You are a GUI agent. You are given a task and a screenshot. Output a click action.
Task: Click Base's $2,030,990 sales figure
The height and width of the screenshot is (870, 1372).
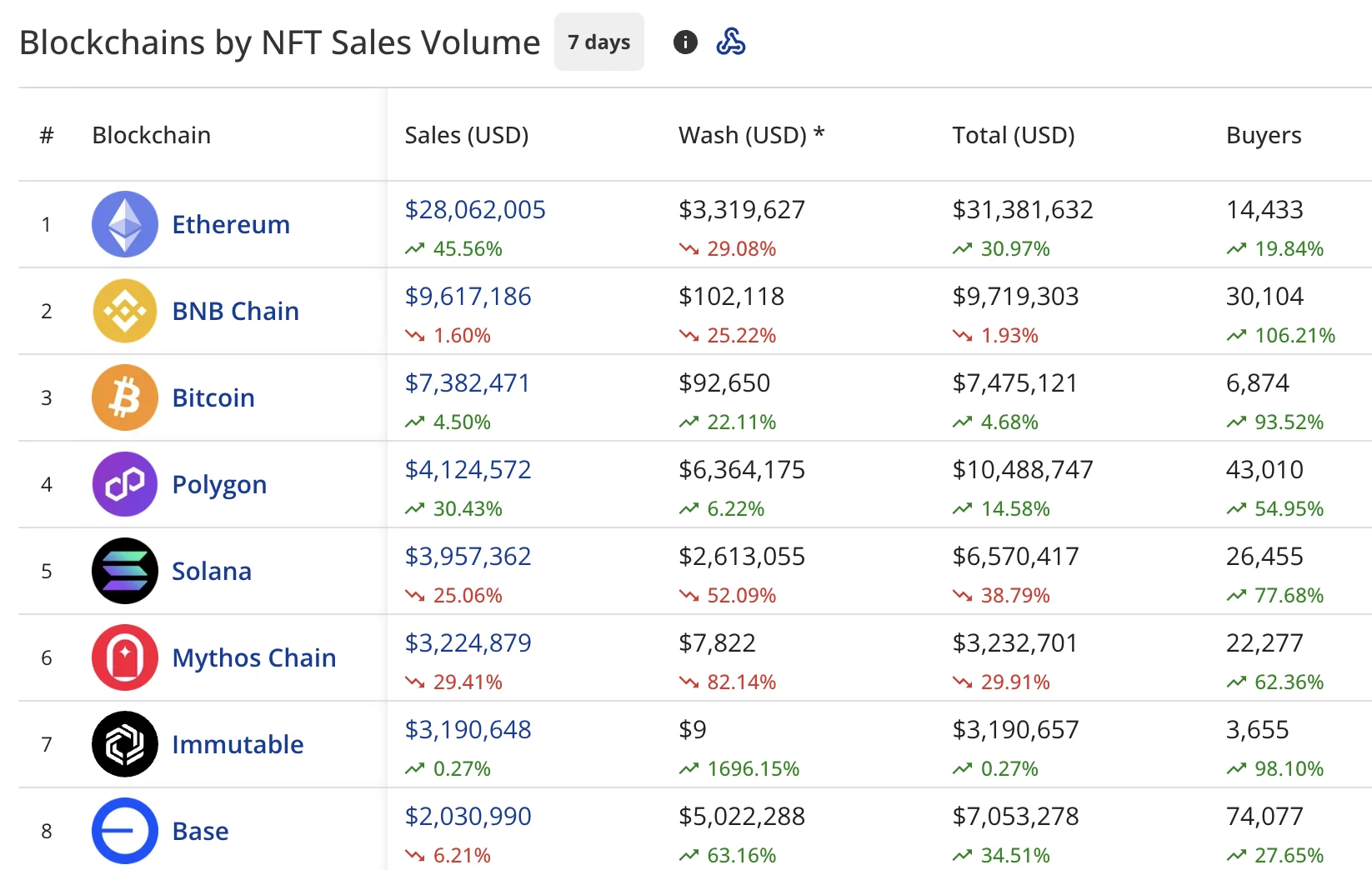tap(468, 817)
